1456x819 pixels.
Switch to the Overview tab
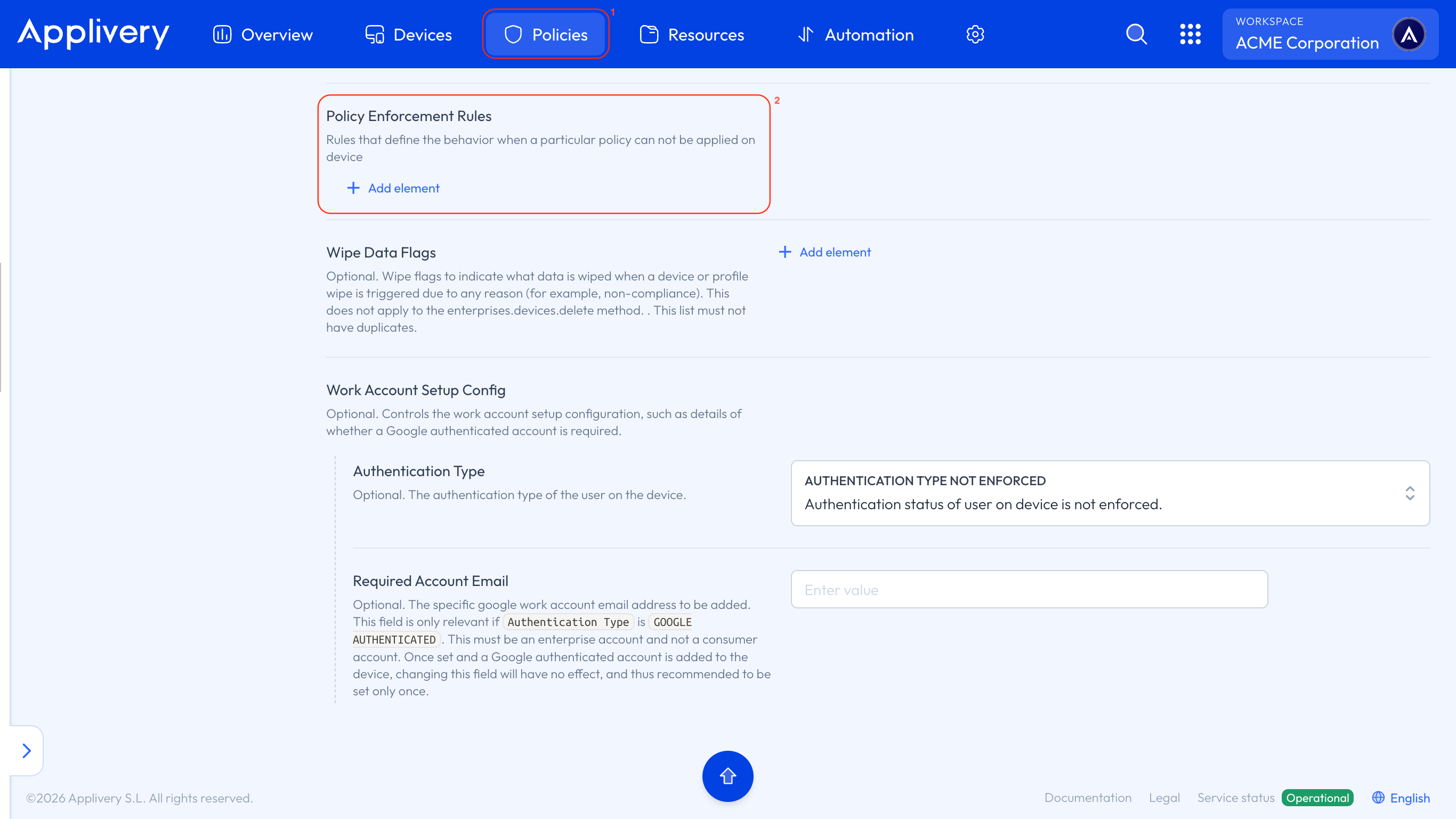coord(263,35)
